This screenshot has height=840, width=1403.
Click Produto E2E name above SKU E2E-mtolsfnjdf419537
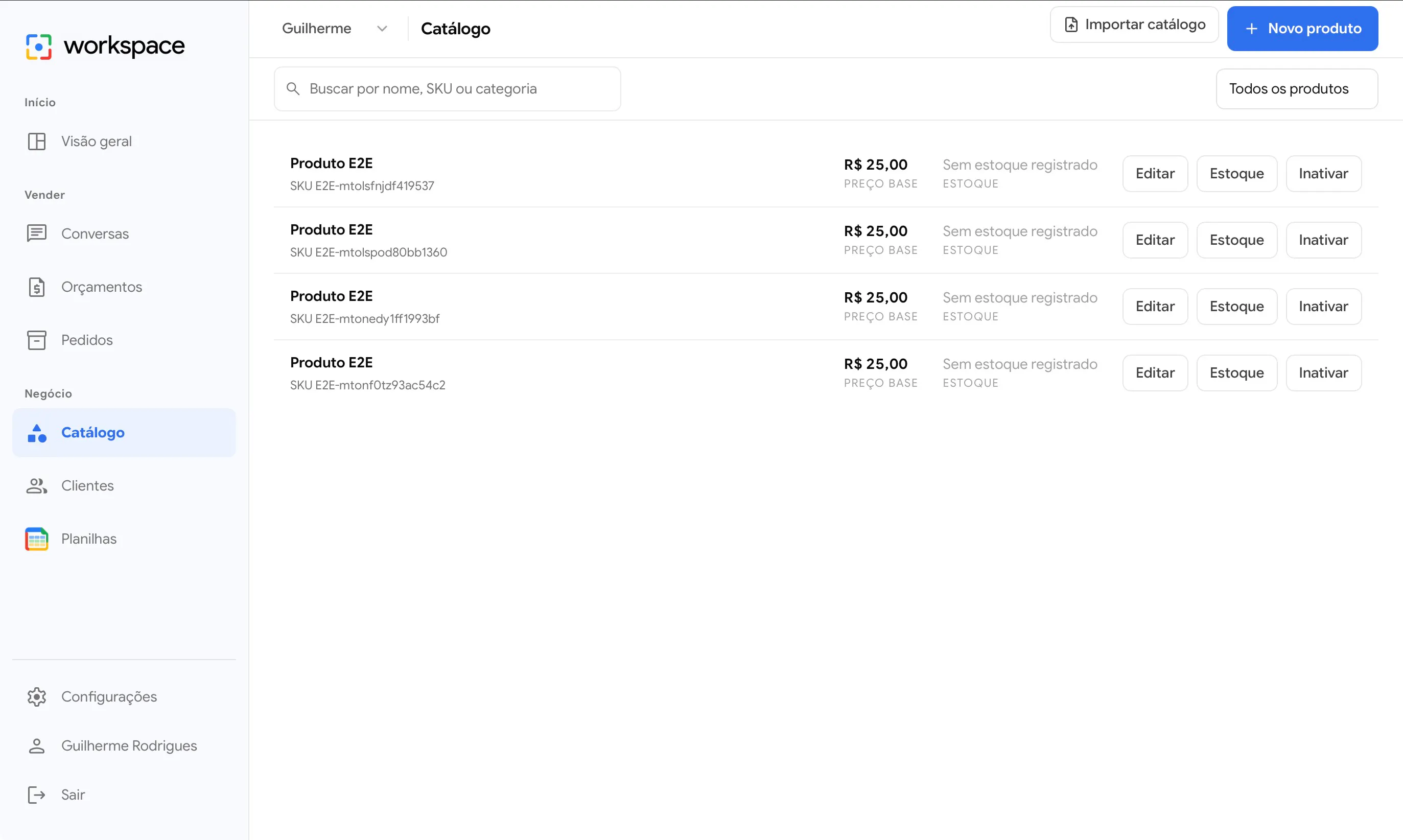331,164
